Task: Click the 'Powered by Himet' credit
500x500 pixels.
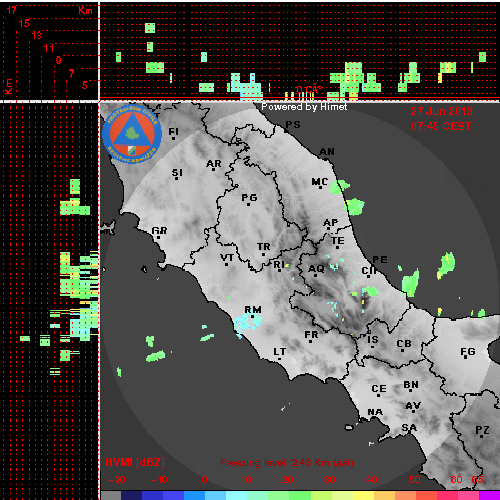Action: tap(304, 107)
